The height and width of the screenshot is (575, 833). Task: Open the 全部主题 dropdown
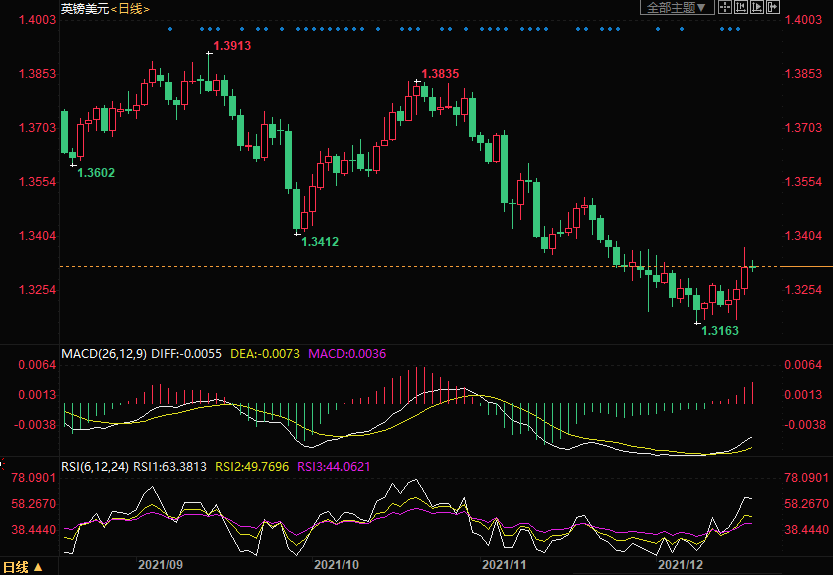[677, 7]
